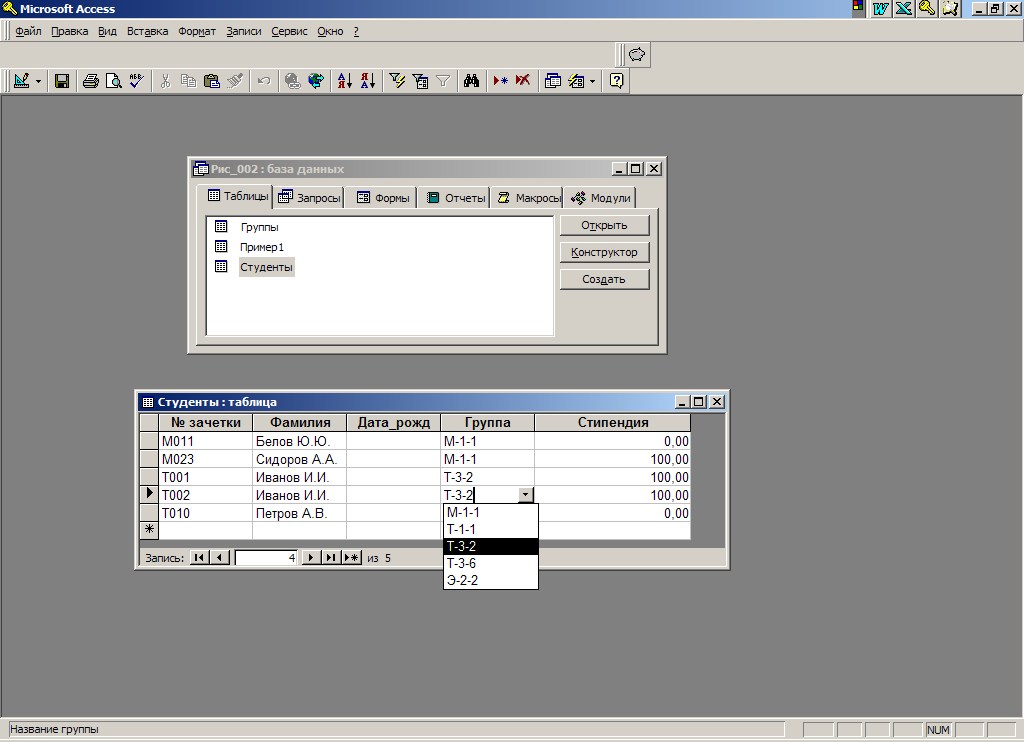Click the colored squares Office shortcut bar icon
The width and height of the screenshot is (1024, 742).
858,8
